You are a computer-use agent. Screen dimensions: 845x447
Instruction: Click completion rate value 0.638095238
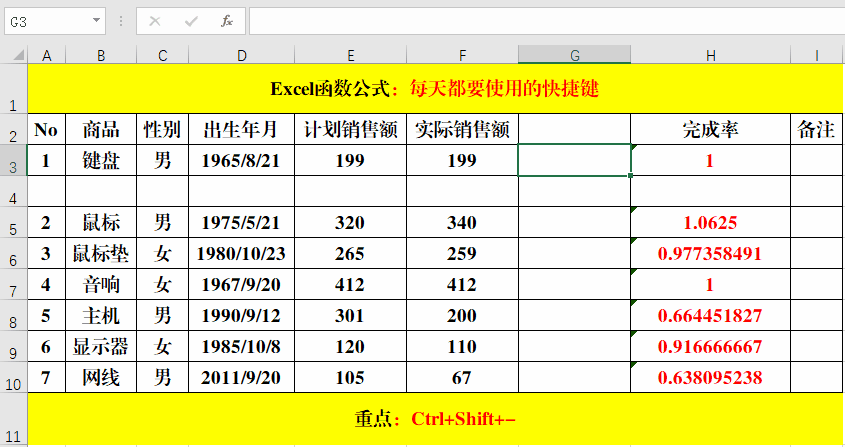[711, 377]
